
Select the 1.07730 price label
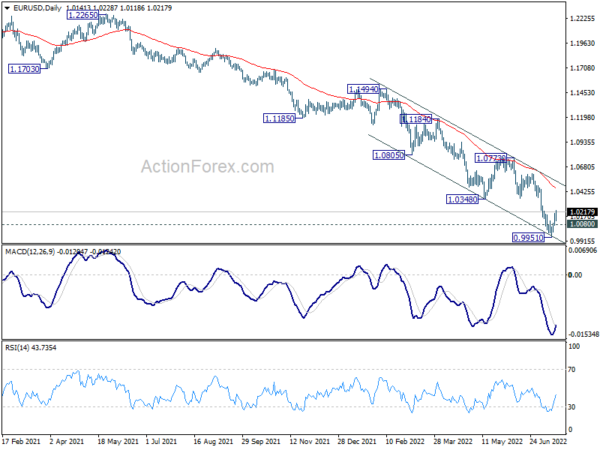[x=491, y=158]
